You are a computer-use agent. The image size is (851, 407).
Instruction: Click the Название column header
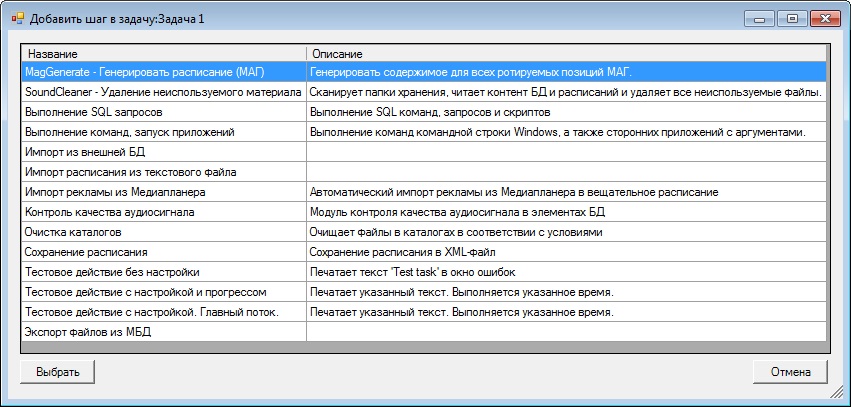coord(164,54)
